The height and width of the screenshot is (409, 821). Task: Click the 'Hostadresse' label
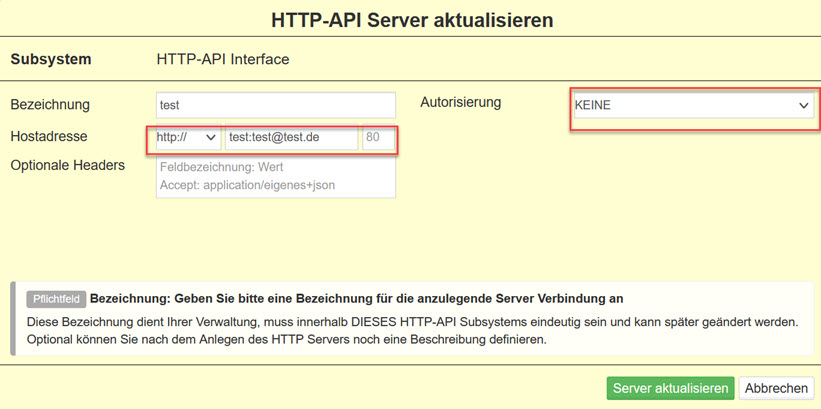49,136
